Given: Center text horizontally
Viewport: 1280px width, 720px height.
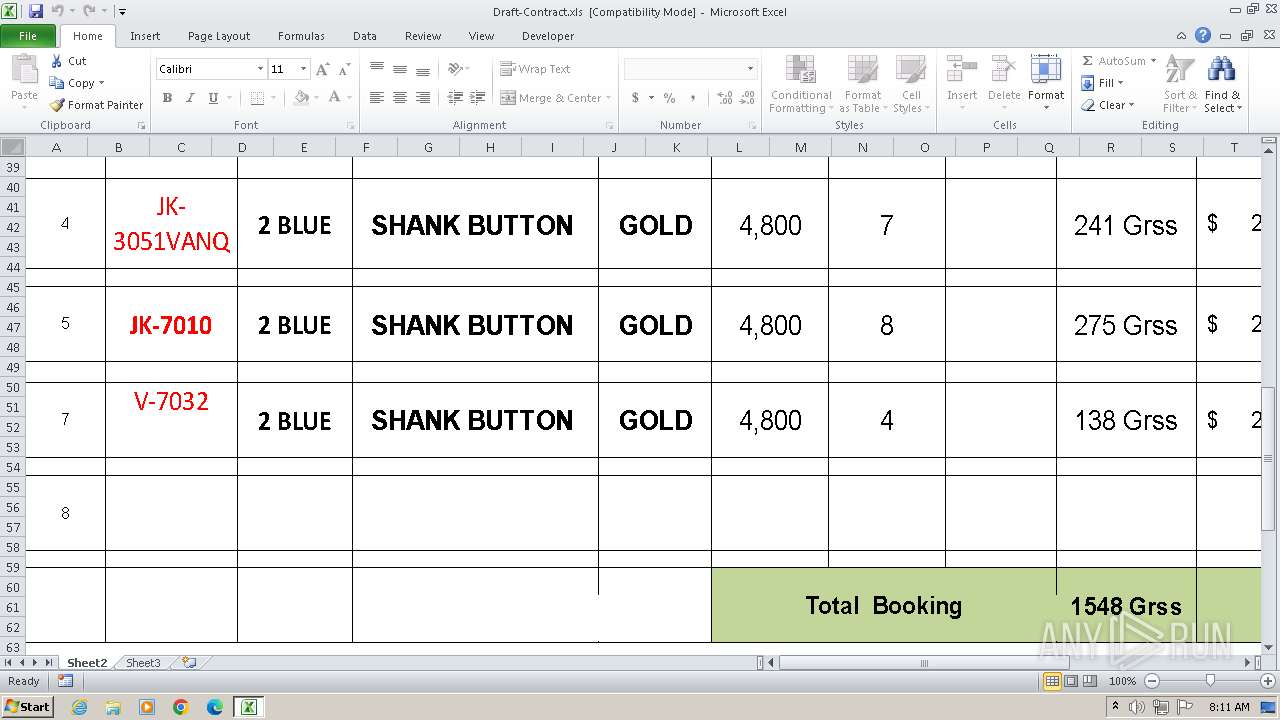Looking at the screenshot, I should click(400, 98).
